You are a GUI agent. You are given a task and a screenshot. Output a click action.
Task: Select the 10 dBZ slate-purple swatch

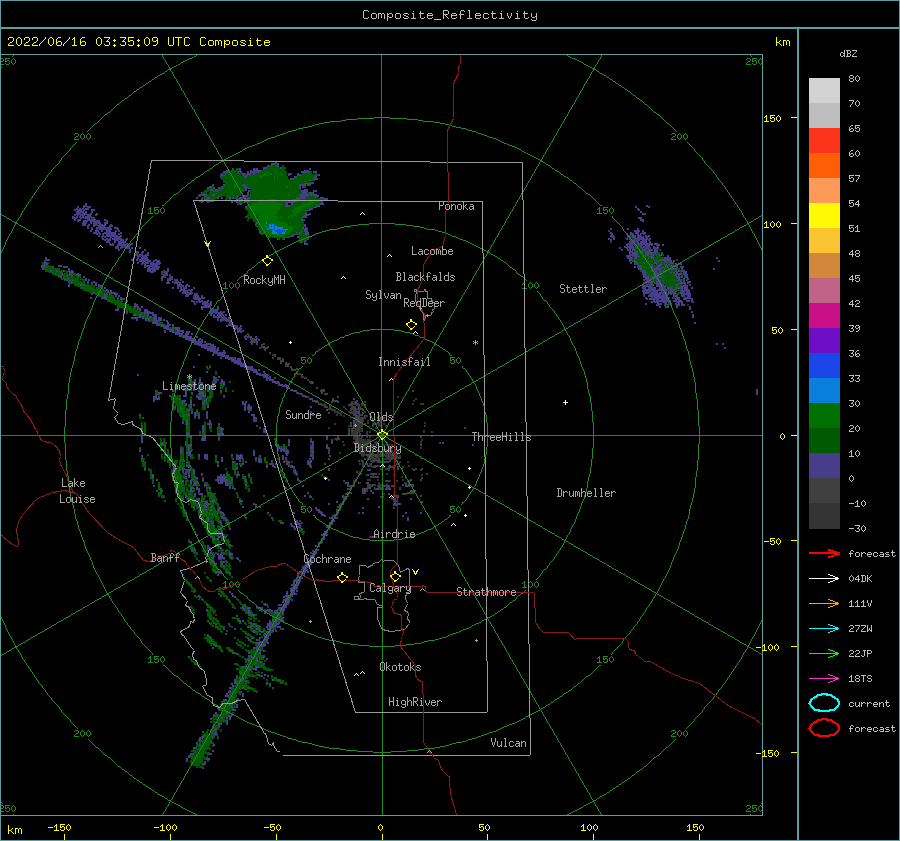point(824,466)
